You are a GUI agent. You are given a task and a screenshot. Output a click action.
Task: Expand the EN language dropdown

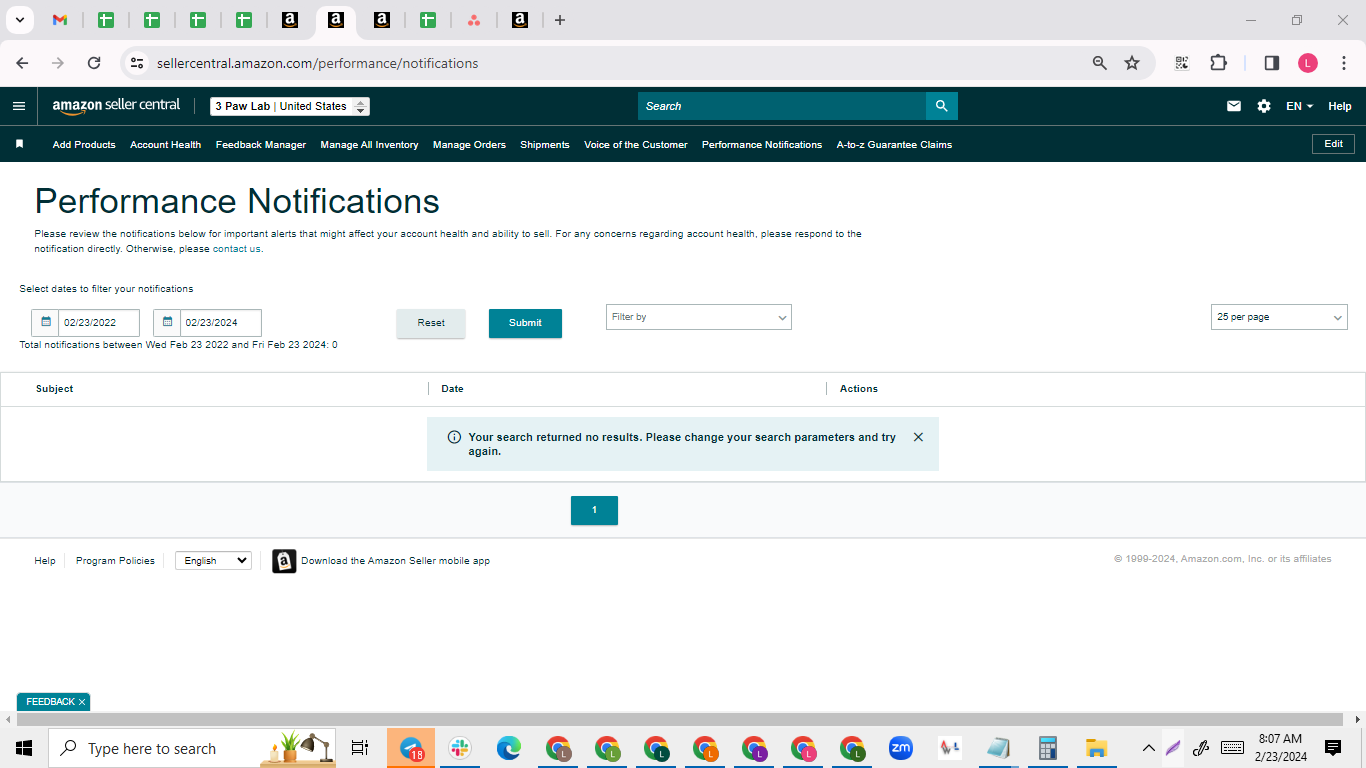pyautogui.click(x=1299, y=106)
